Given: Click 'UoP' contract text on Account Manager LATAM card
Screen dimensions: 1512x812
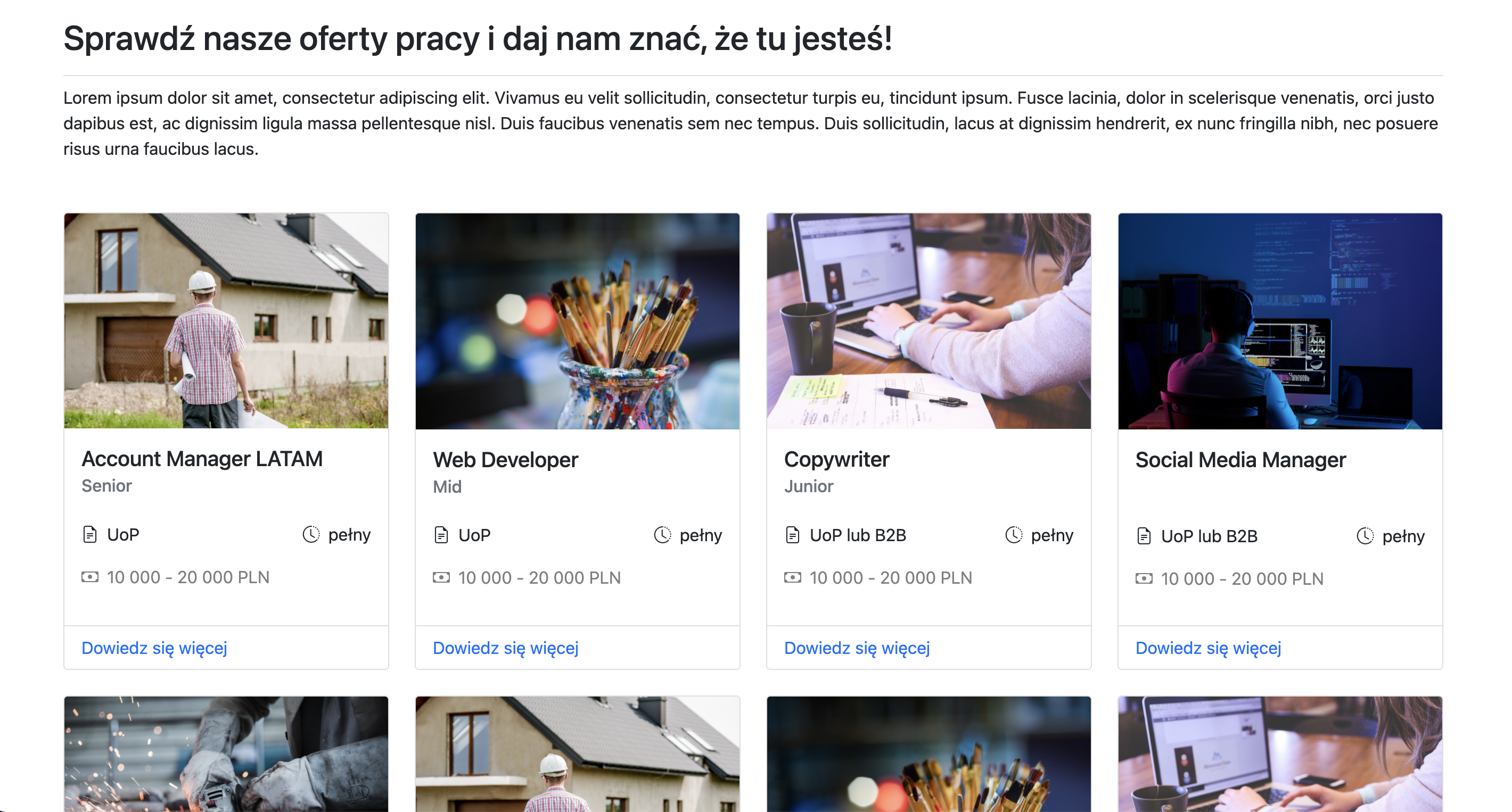Looking at the screenshot, I should 124,534.
